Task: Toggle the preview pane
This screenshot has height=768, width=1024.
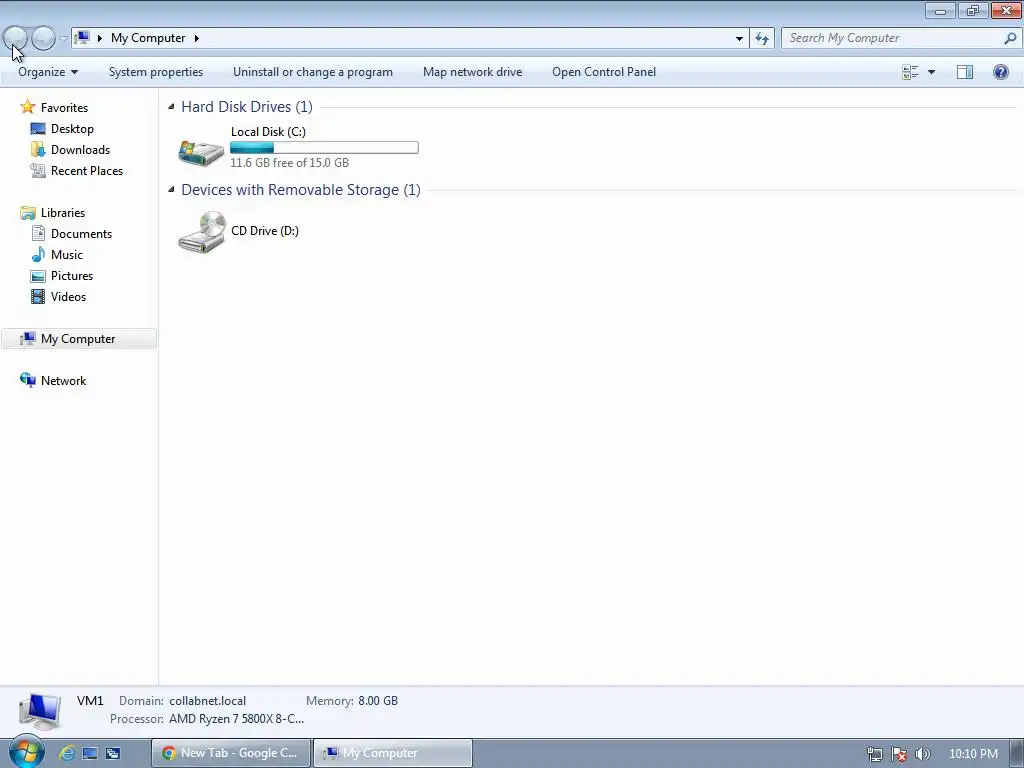Action: tap(965, 72)
